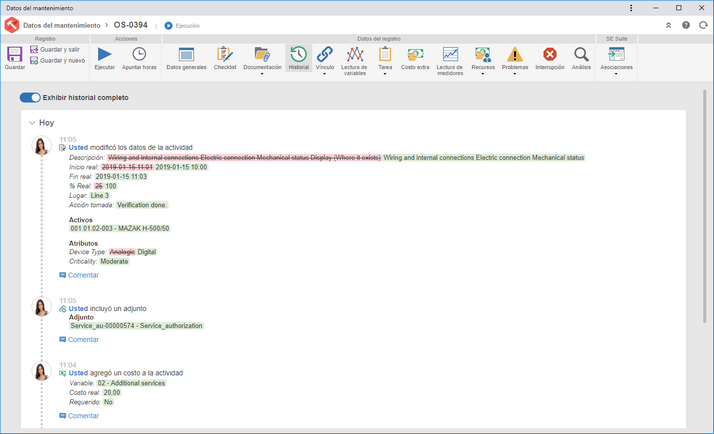Image resolution: width=714 pixels, height=434 pixels.
Task: Click the Costo real 20,00 value
Action: coord(112,393)
